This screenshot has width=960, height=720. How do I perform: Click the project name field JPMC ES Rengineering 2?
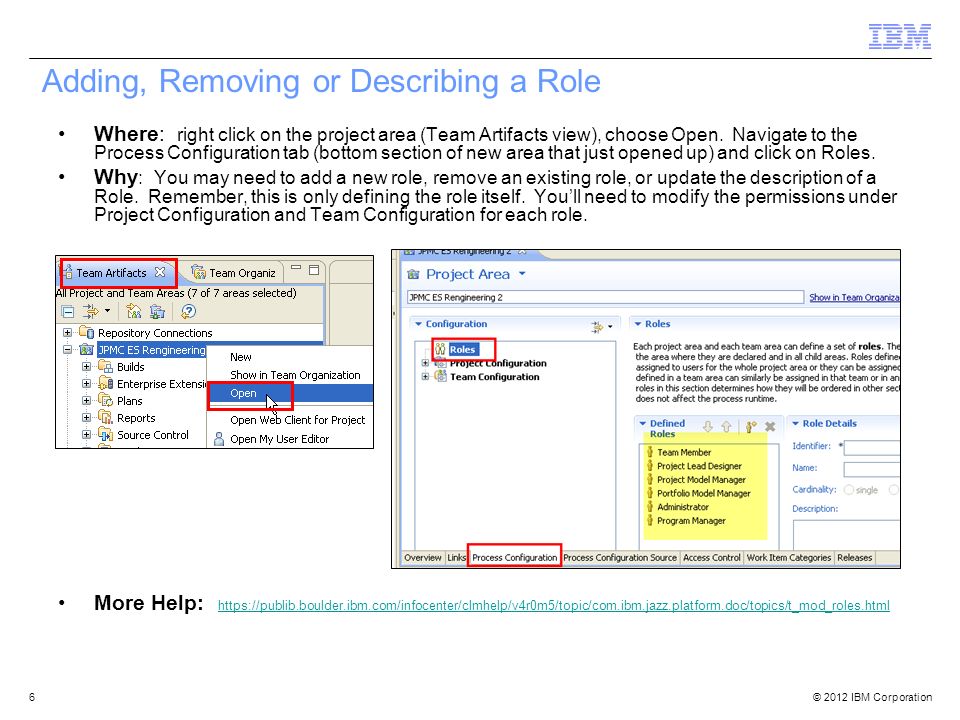pos(605,298)
